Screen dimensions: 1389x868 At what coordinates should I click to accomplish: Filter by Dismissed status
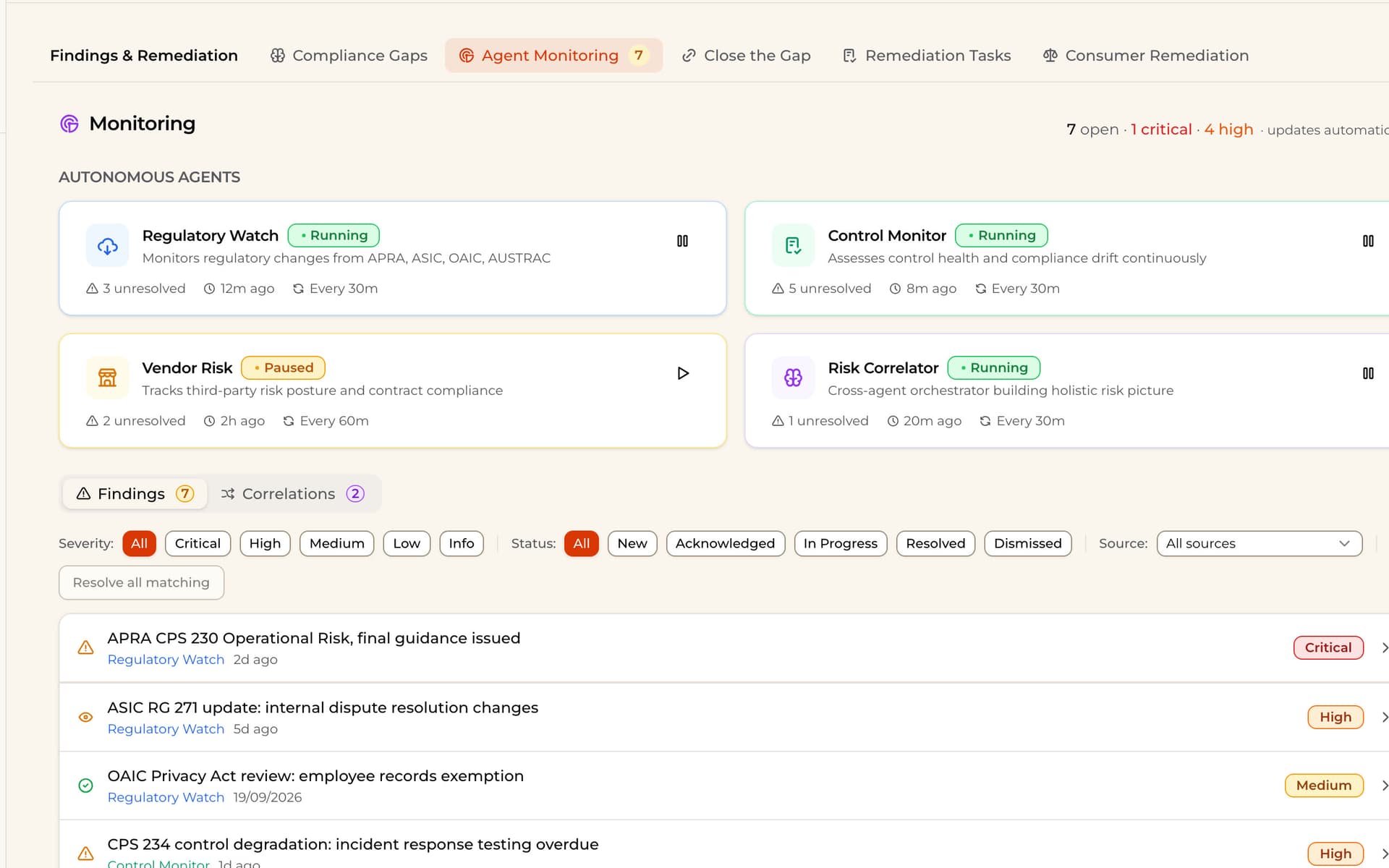point(1028,543)
